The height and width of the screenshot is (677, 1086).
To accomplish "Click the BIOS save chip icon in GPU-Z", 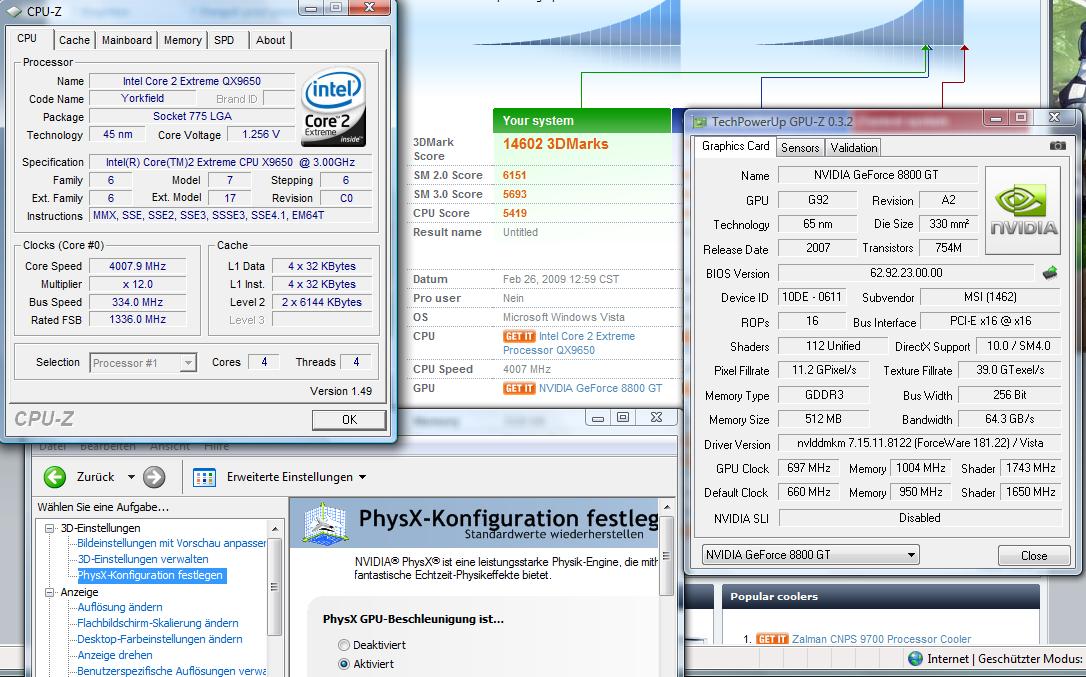I will 1050,272.
